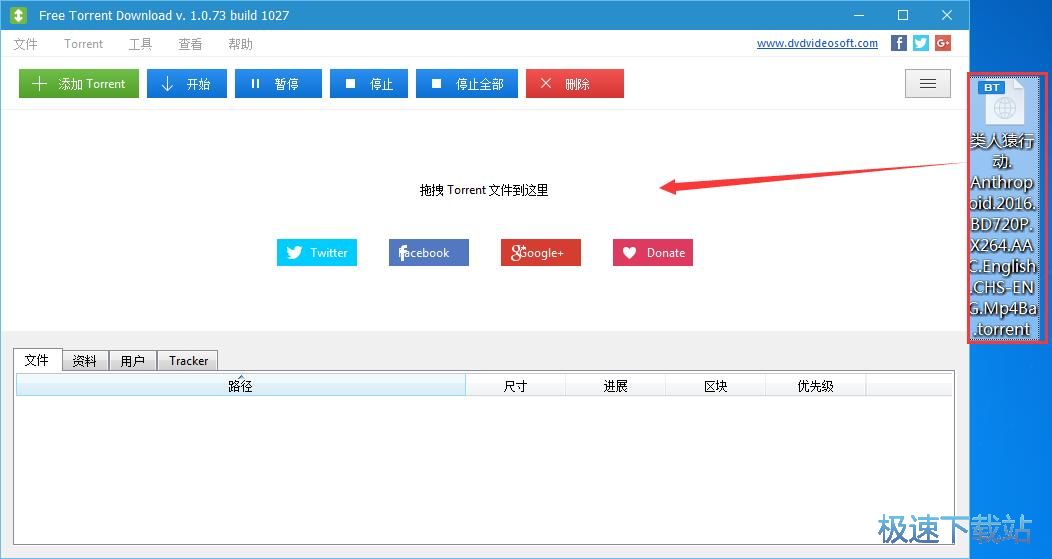Click the 开始 start button

pos(187,84)
